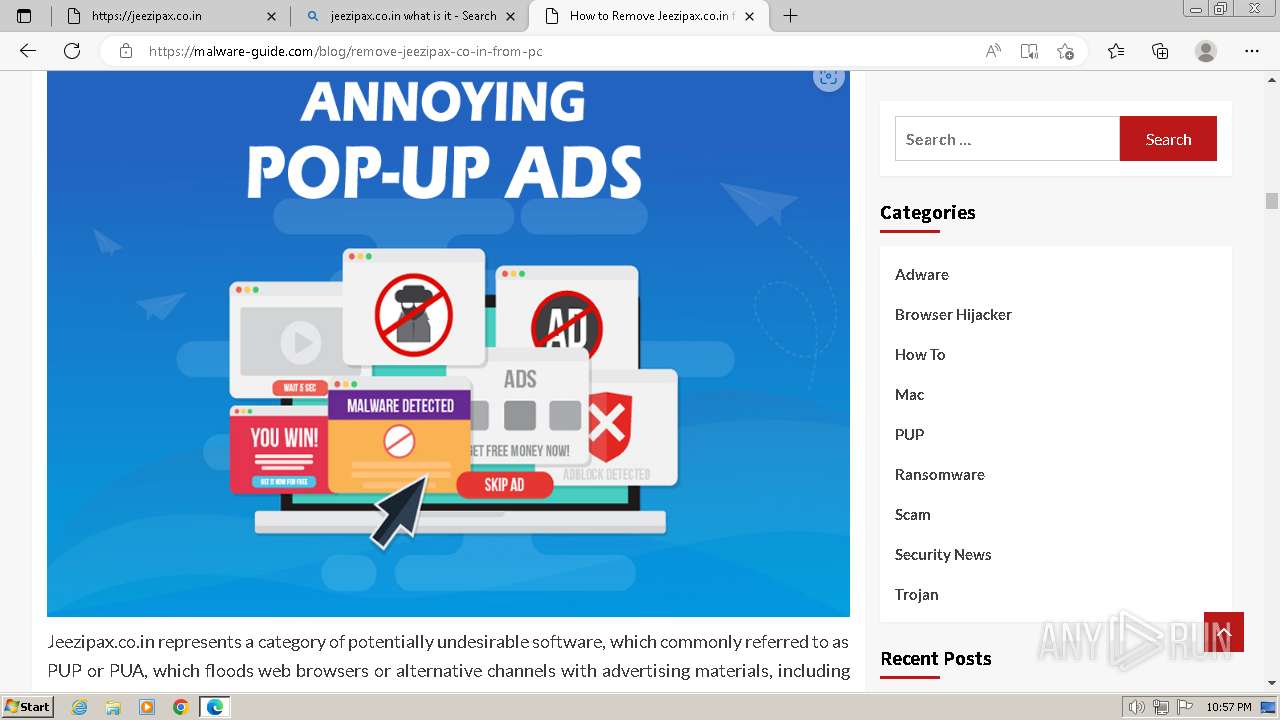
Task: Open a new browser tab
Action: coord(790,16)
